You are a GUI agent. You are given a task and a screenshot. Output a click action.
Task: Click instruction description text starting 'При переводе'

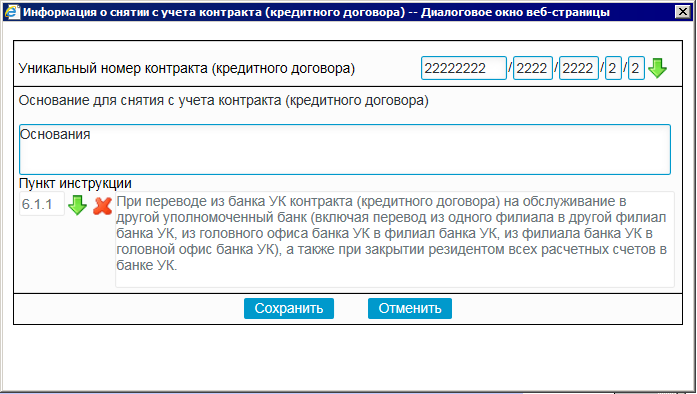click(x=395, y=239)
